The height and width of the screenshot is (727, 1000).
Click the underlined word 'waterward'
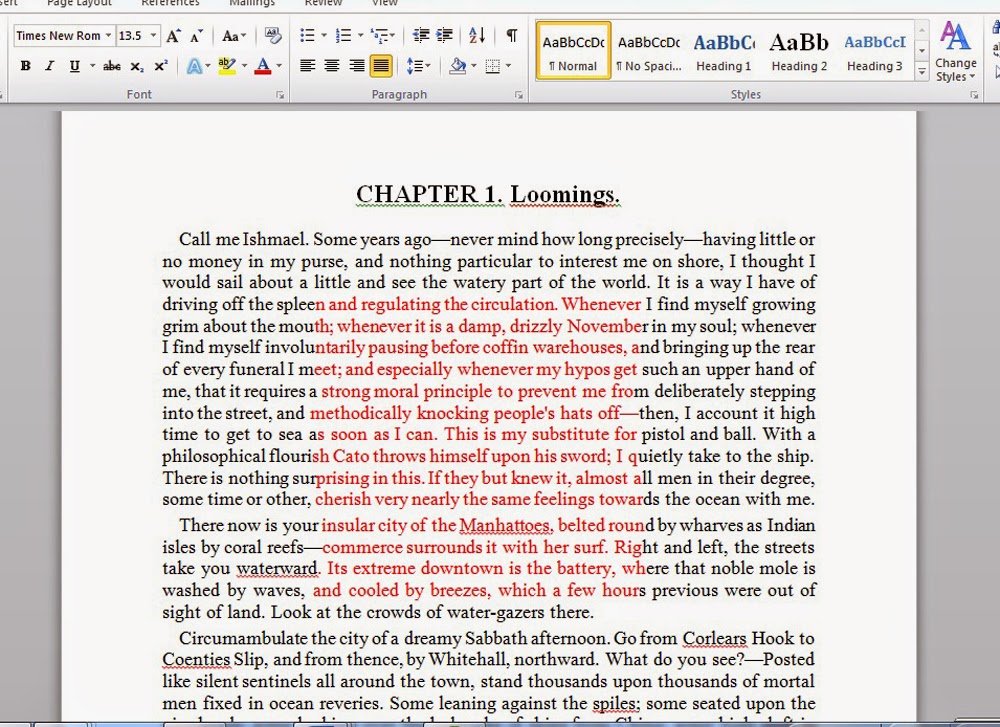[277, 568]
